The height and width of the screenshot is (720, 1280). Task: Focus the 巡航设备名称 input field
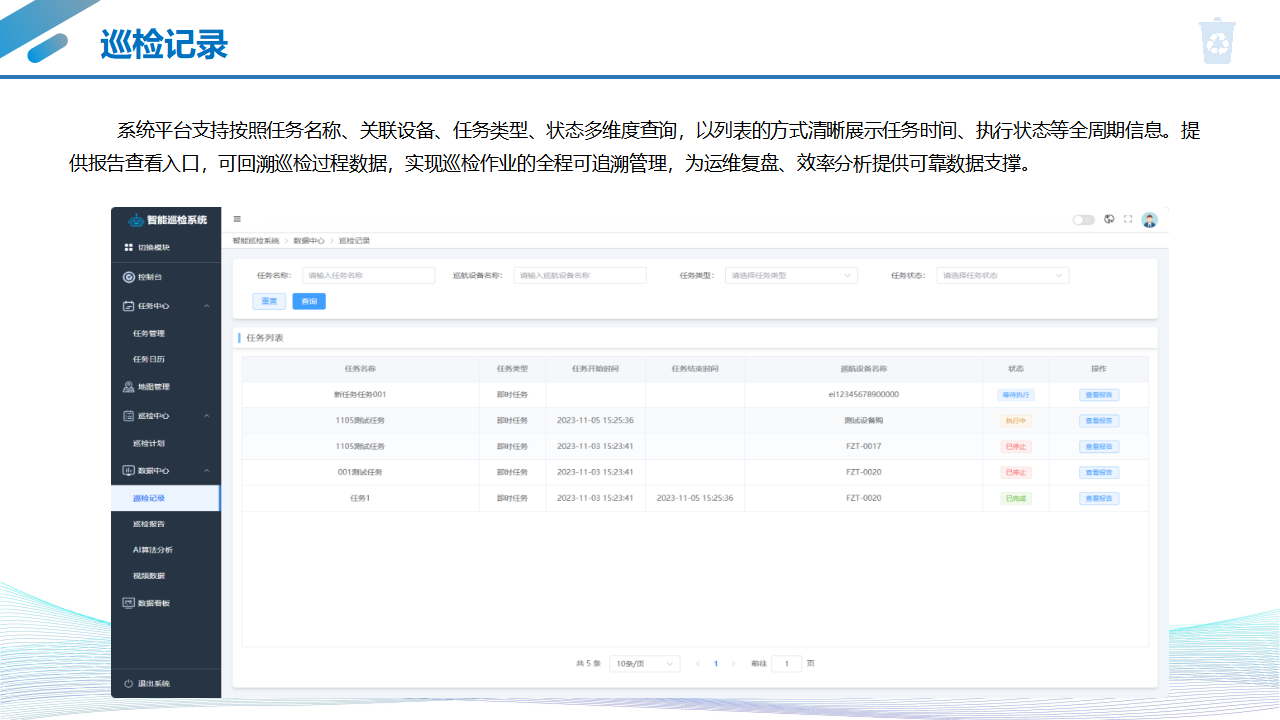[580, 275]
